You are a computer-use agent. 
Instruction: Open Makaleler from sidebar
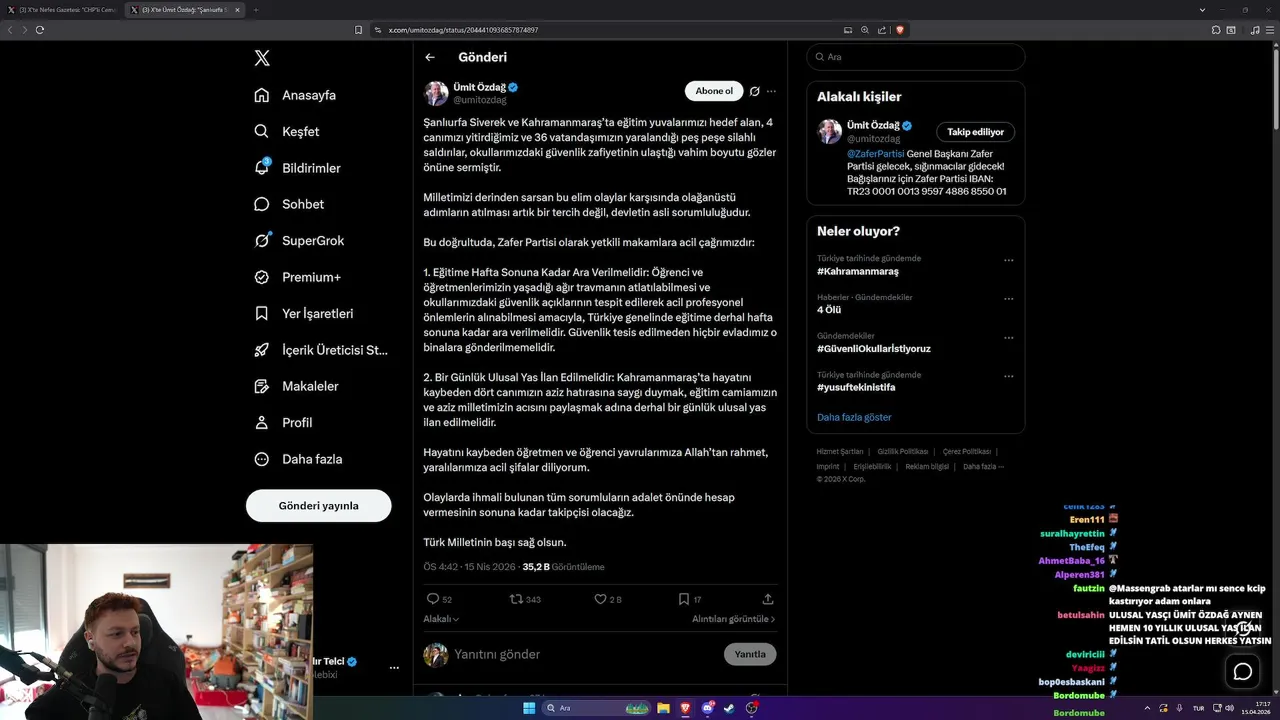pyautogui.click(x=296, y=386)
